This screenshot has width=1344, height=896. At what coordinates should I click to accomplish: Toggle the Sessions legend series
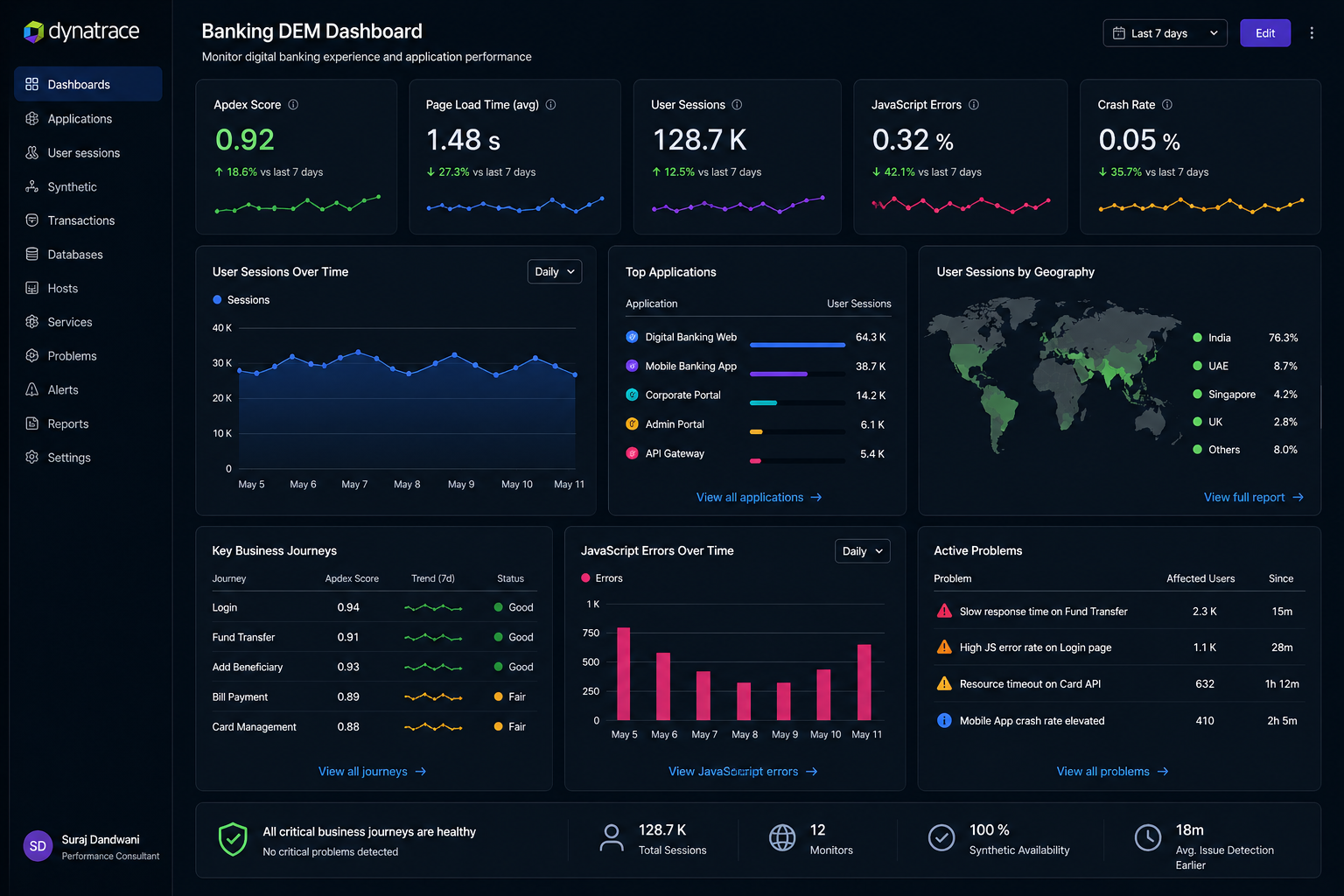point(241,299)
